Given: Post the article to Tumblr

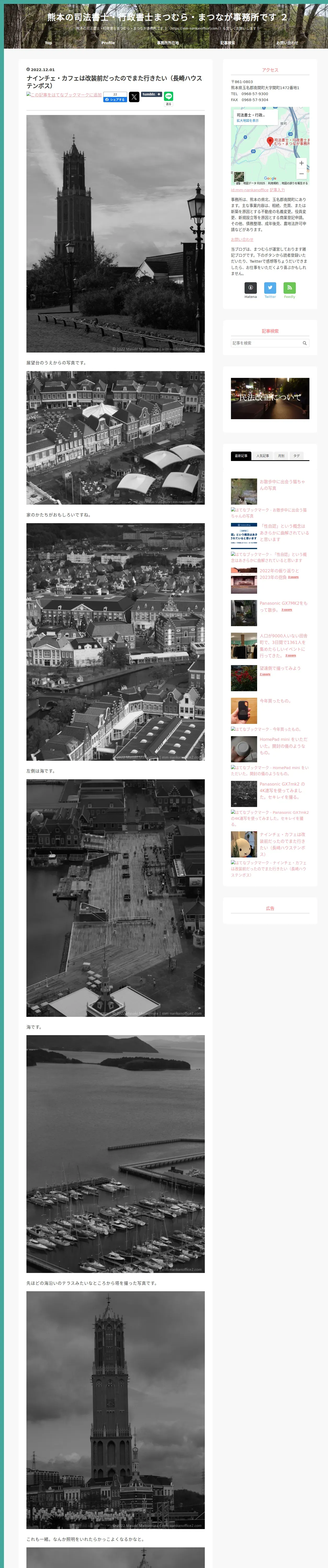Looking at the screenshot, I should (152, 94).
